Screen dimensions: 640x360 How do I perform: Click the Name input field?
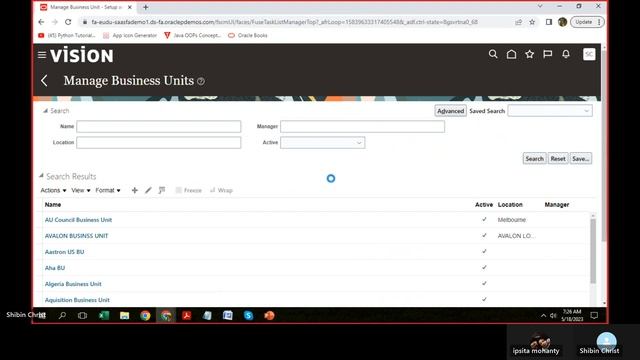coord(158,127)
